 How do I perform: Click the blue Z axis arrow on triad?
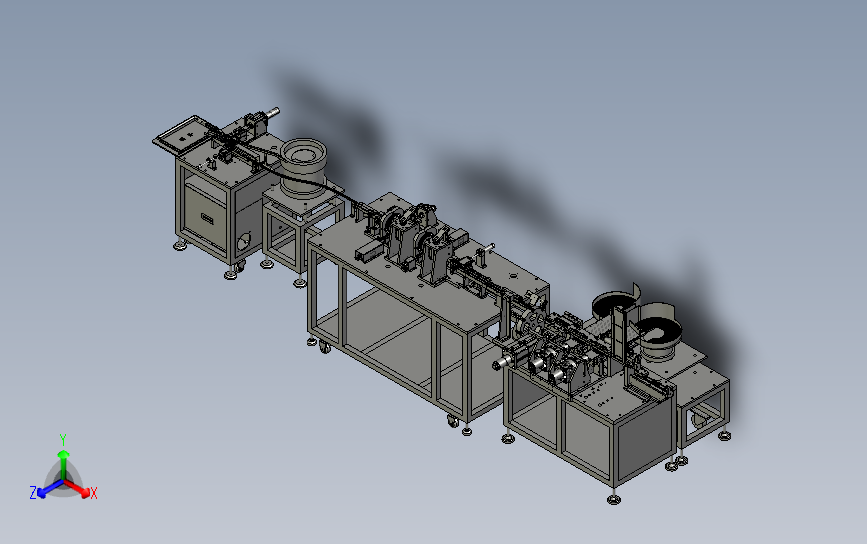[49, 489]
